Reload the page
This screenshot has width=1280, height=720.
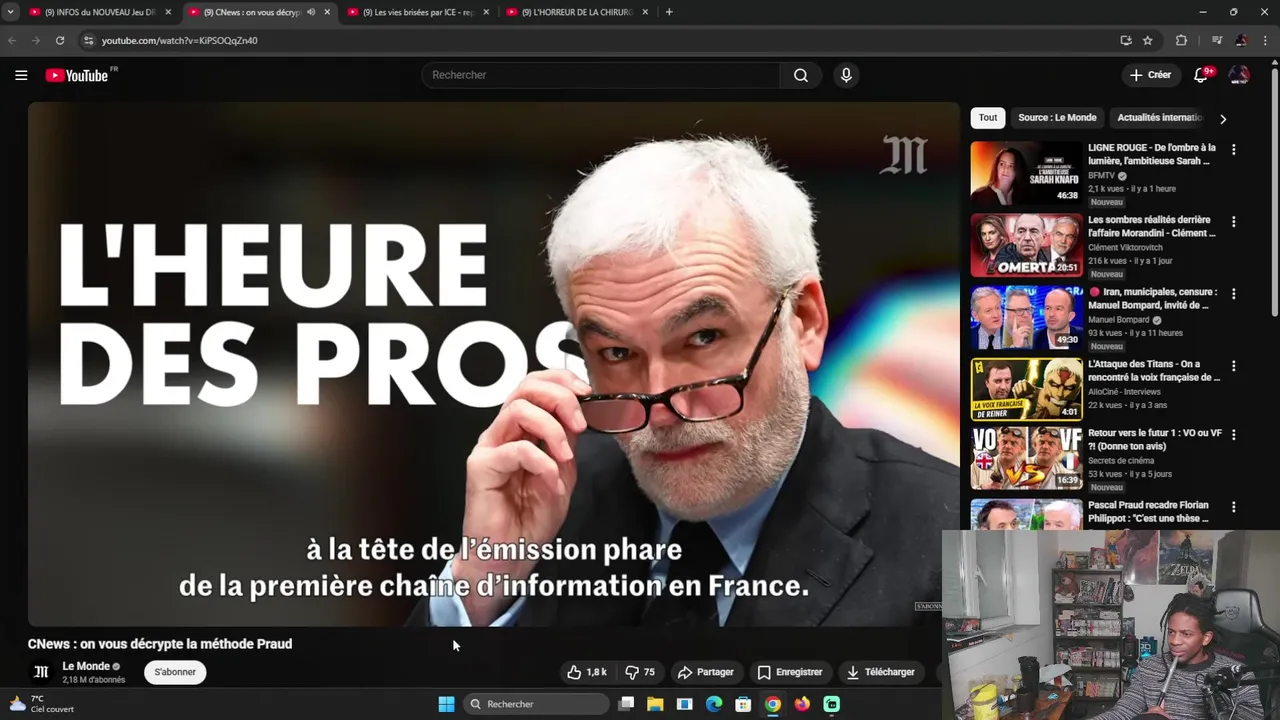[x=60, y=40]
